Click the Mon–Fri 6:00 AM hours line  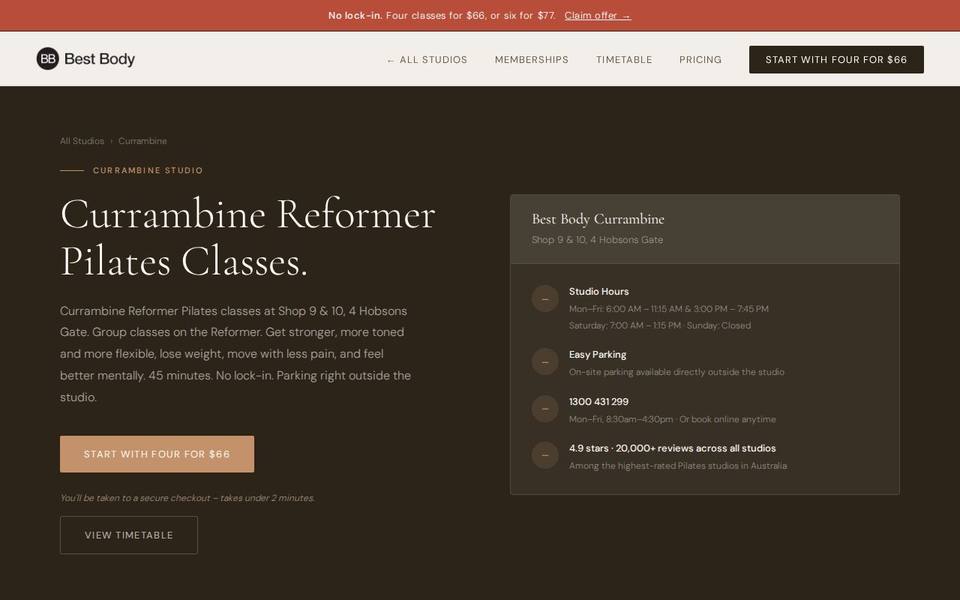point(669,309)
